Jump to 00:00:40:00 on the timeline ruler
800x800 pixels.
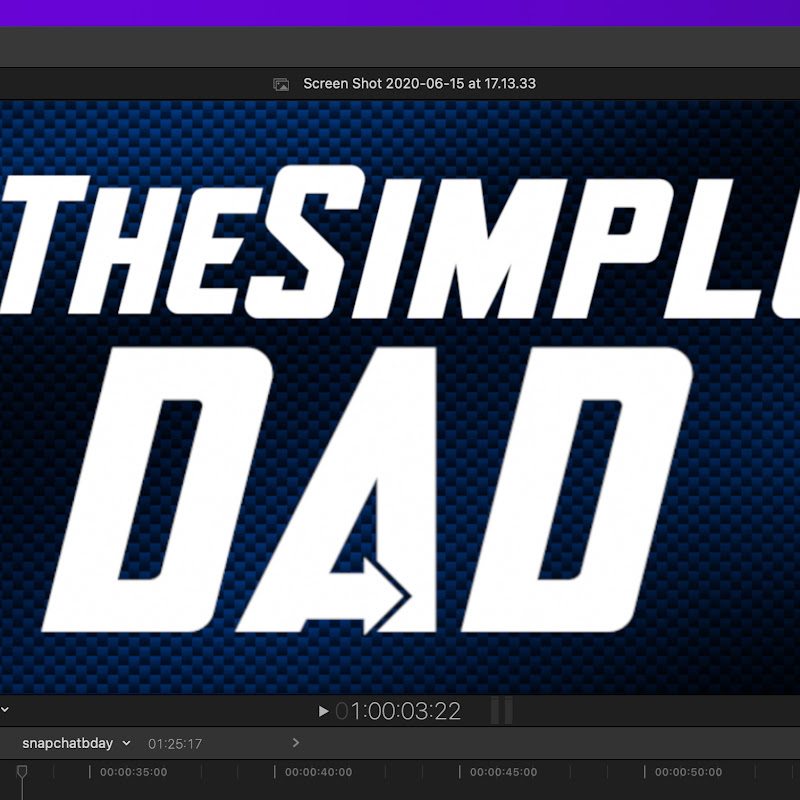pyautogui.click(x=318, y=773)
